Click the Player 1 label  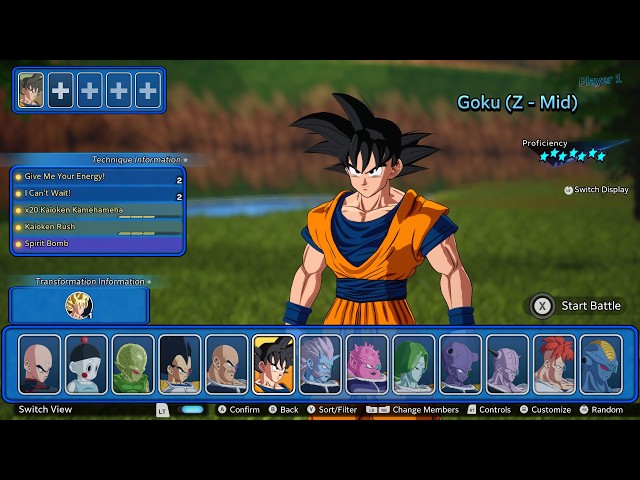click(600, 80)
